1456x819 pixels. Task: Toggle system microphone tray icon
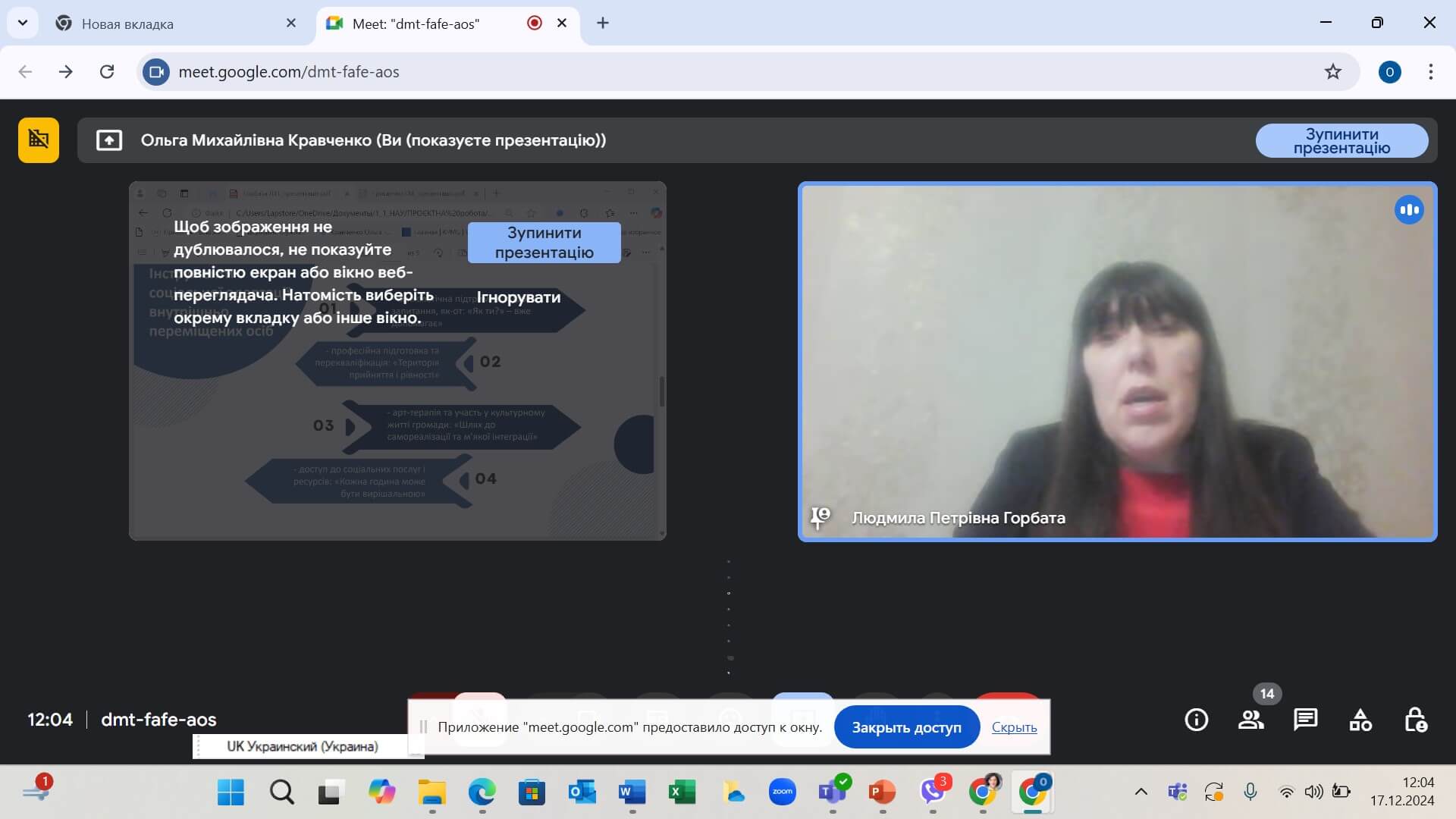tap(1250, 792)
